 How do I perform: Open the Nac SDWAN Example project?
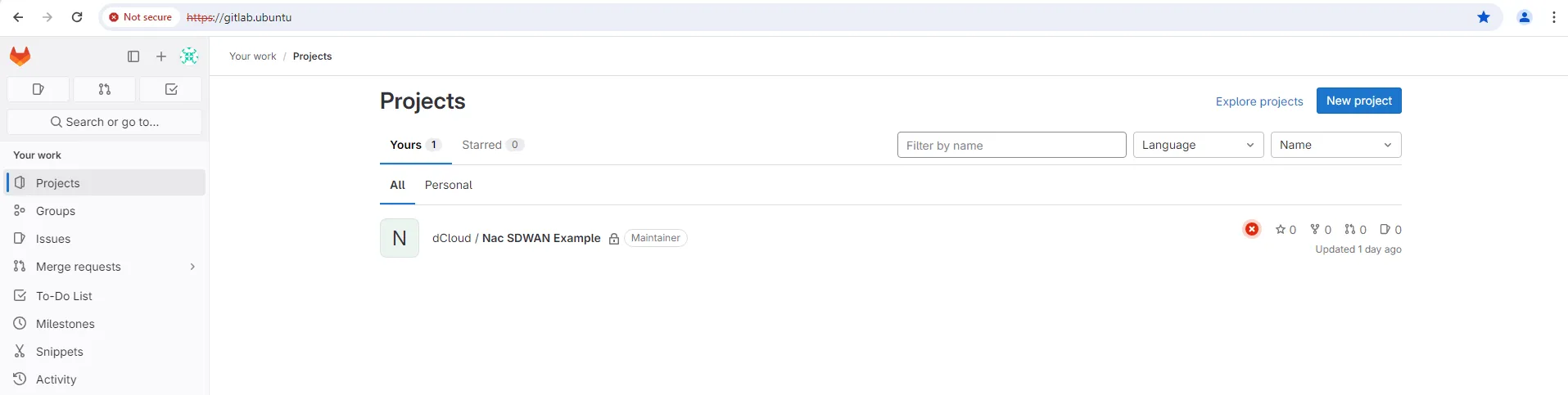coord(540,238)
